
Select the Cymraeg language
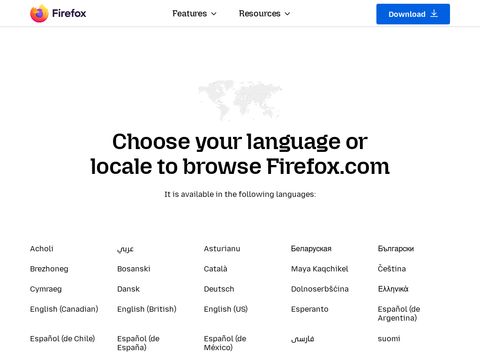46,289
